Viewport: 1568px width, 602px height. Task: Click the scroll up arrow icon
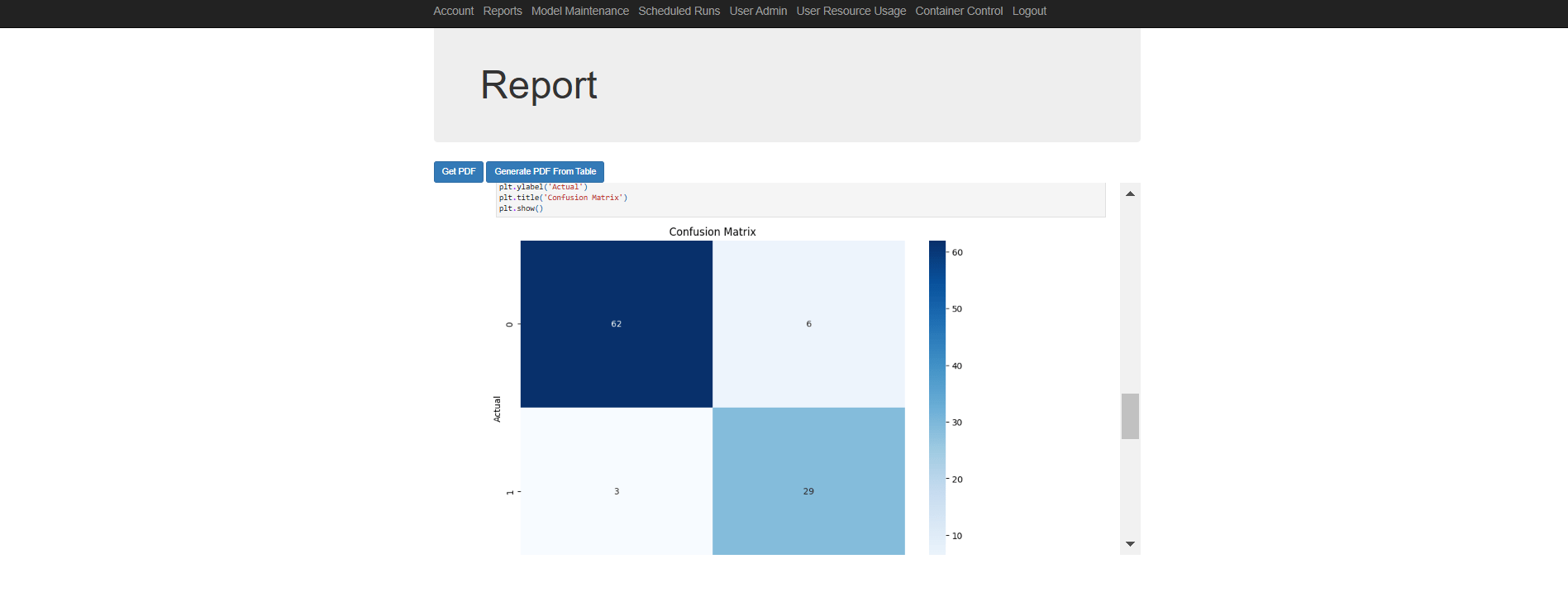coord(1130,193)
